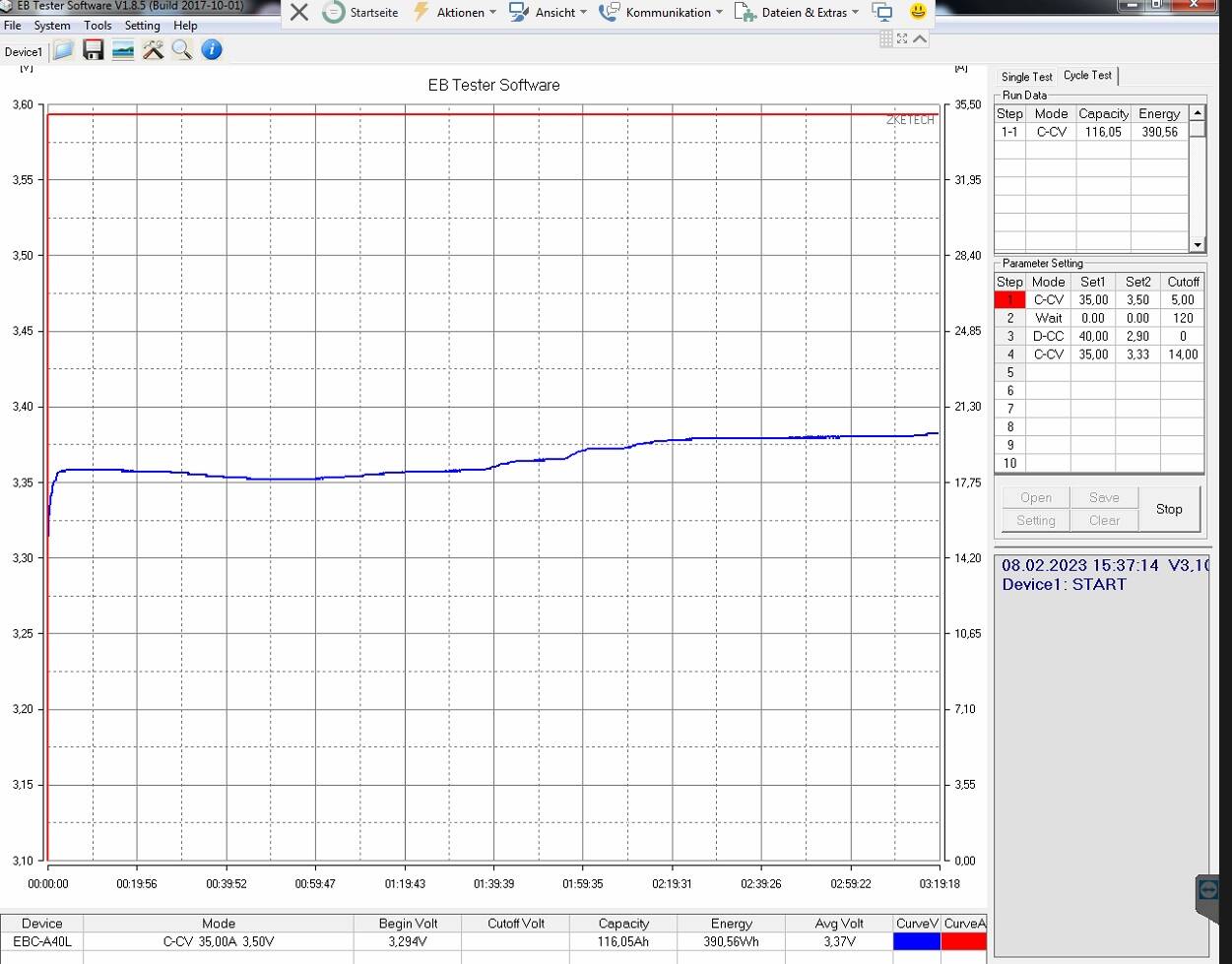1232x964 pixels.
Task: Click the Startseite button
Action: click(x=361, y=12)
